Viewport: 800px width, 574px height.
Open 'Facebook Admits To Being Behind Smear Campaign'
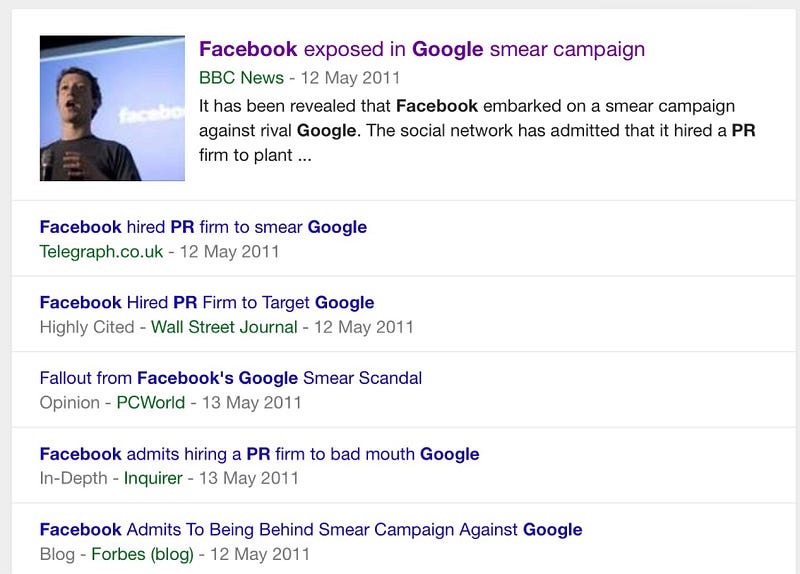[311, 530]
